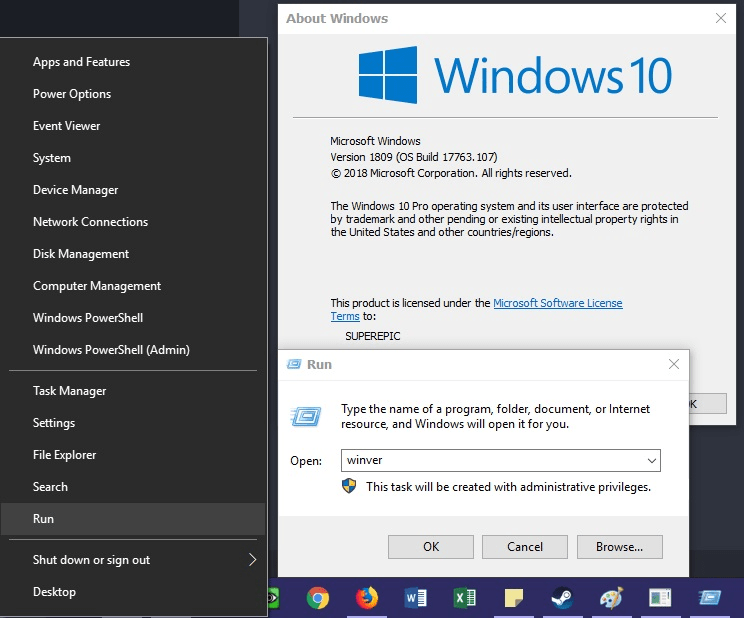Select Search from the menu
The width and height of the screenshot is (744, 618).
133,487
